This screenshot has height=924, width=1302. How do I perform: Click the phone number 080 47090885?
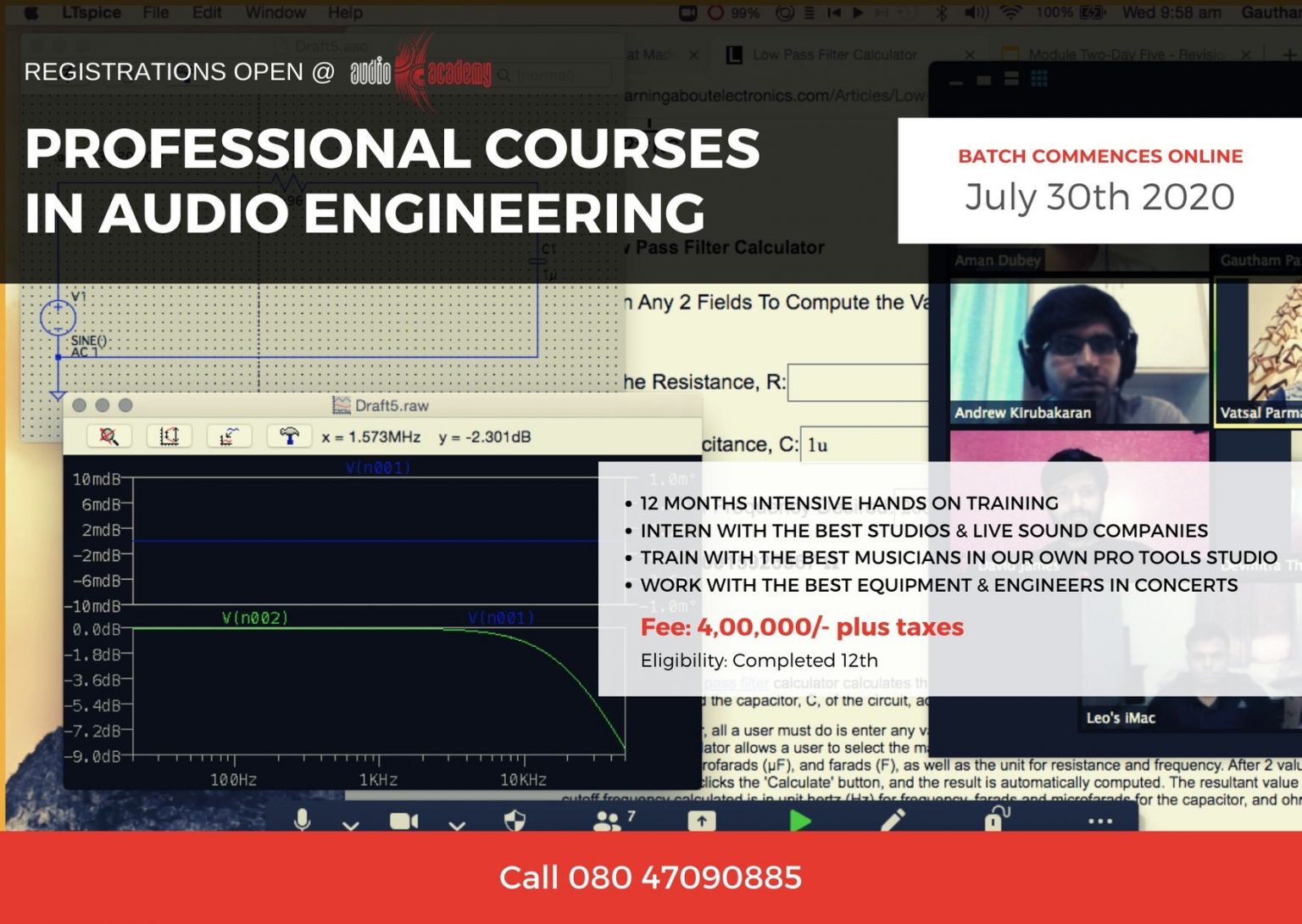(x=685, y=877)
